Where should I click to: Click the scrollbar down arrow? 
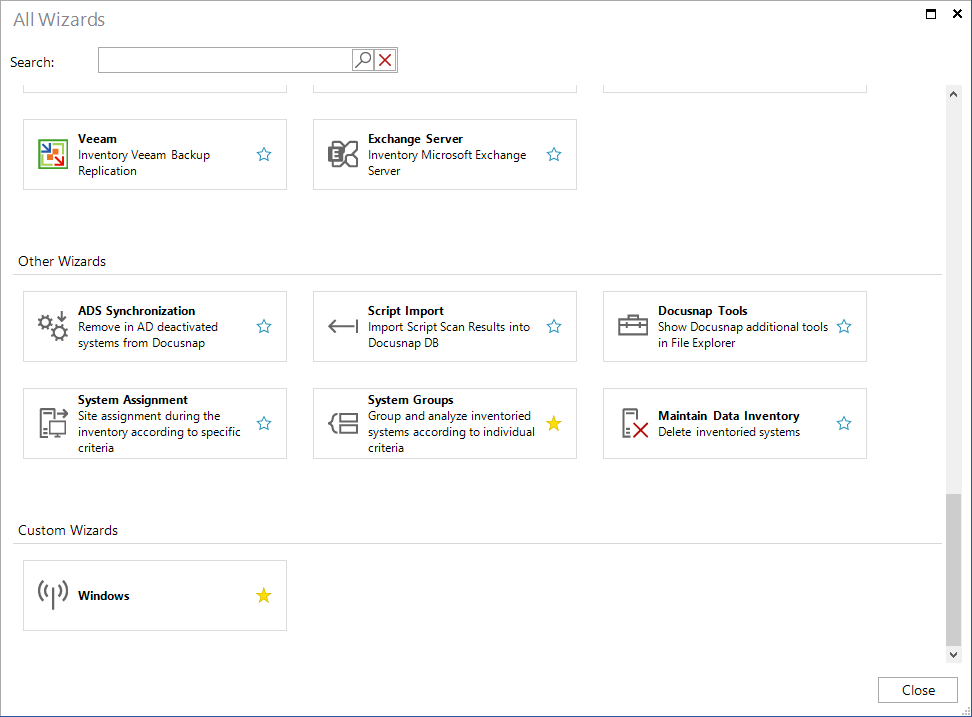pos(953,654)
